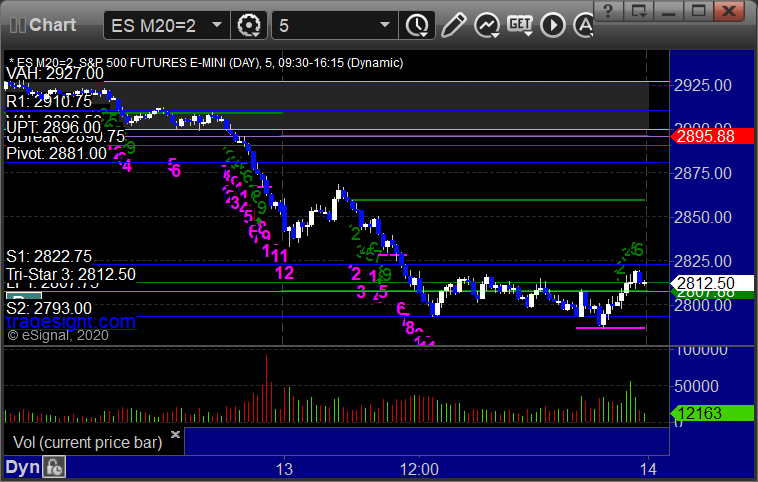Click the magenta 12 count number on chart

click(x=284, y=273)
